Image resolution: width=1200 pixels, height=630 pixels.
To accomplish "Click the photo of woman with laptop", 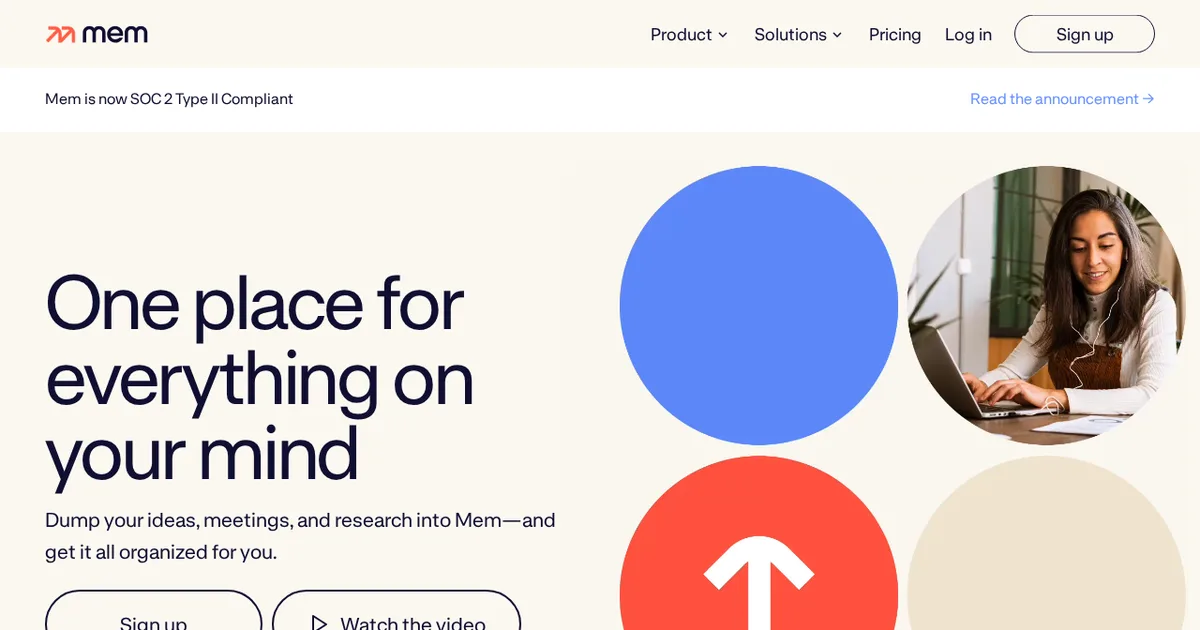I will (x=1046, y=305).
